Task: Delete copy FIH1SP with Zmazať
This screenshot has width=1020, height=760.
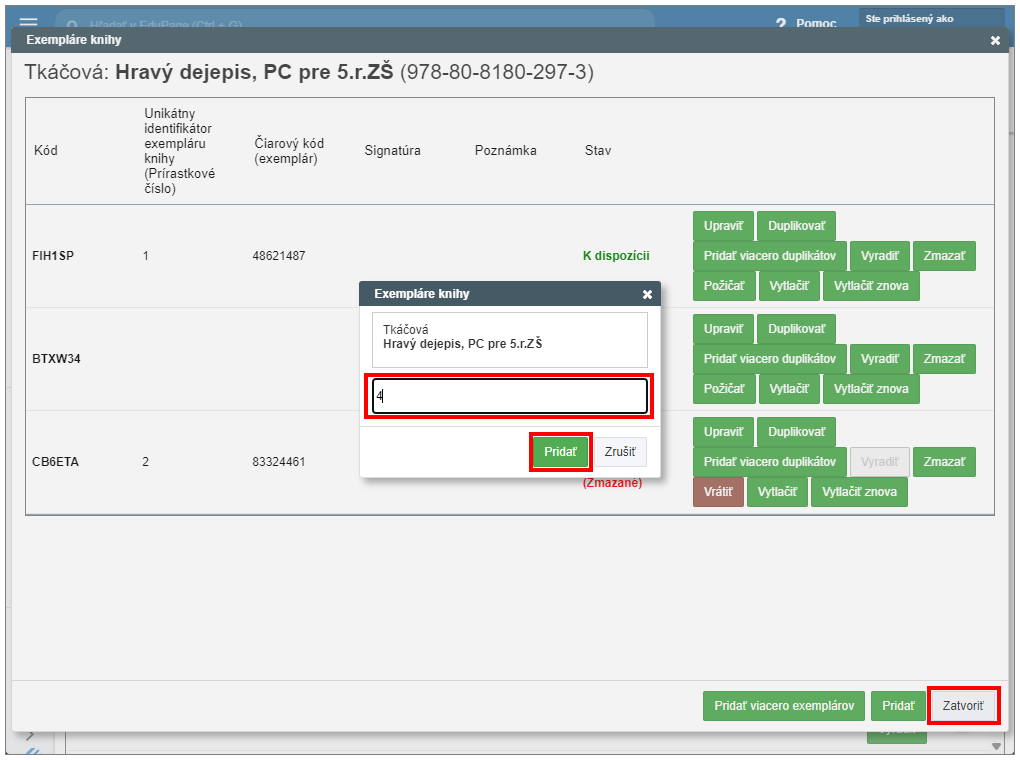Action: point(943,256)
